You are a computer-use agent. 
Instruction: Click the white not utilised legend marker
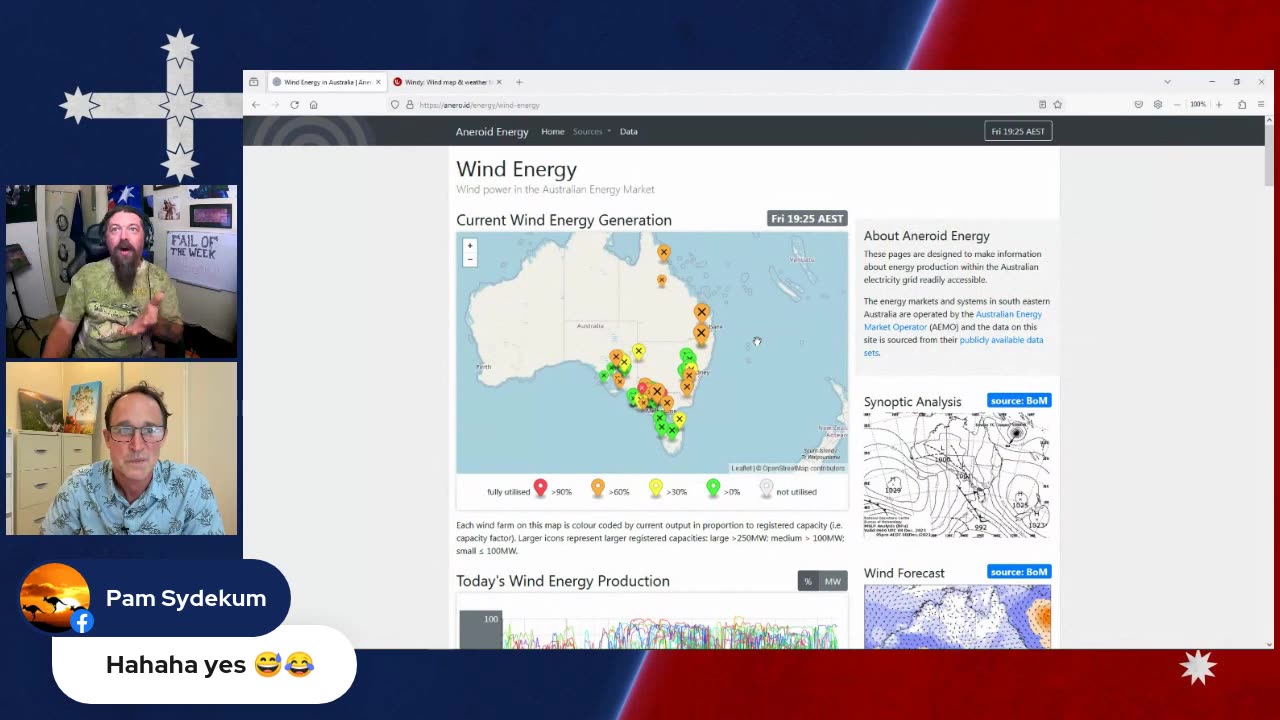[766, 488]
